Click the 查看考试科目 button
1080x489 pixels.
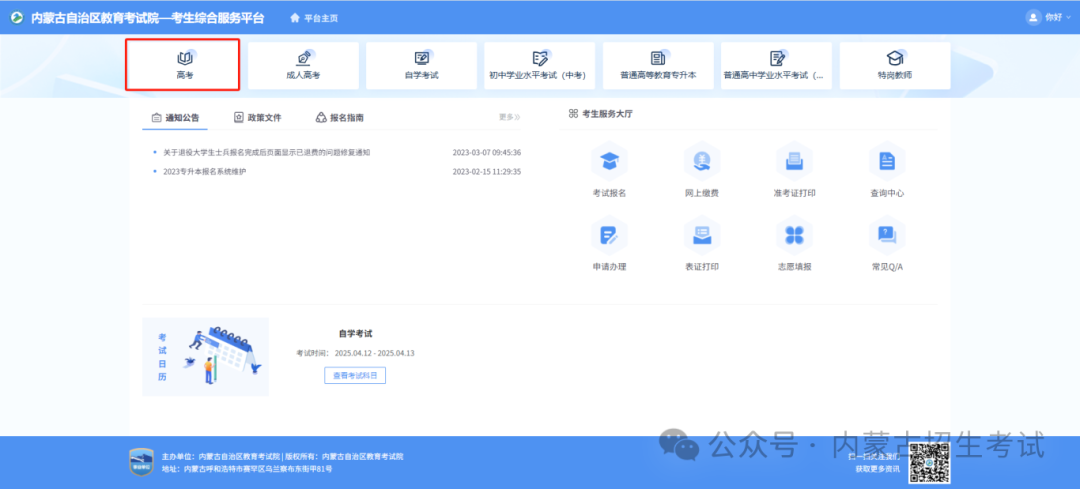click(355, 375)
